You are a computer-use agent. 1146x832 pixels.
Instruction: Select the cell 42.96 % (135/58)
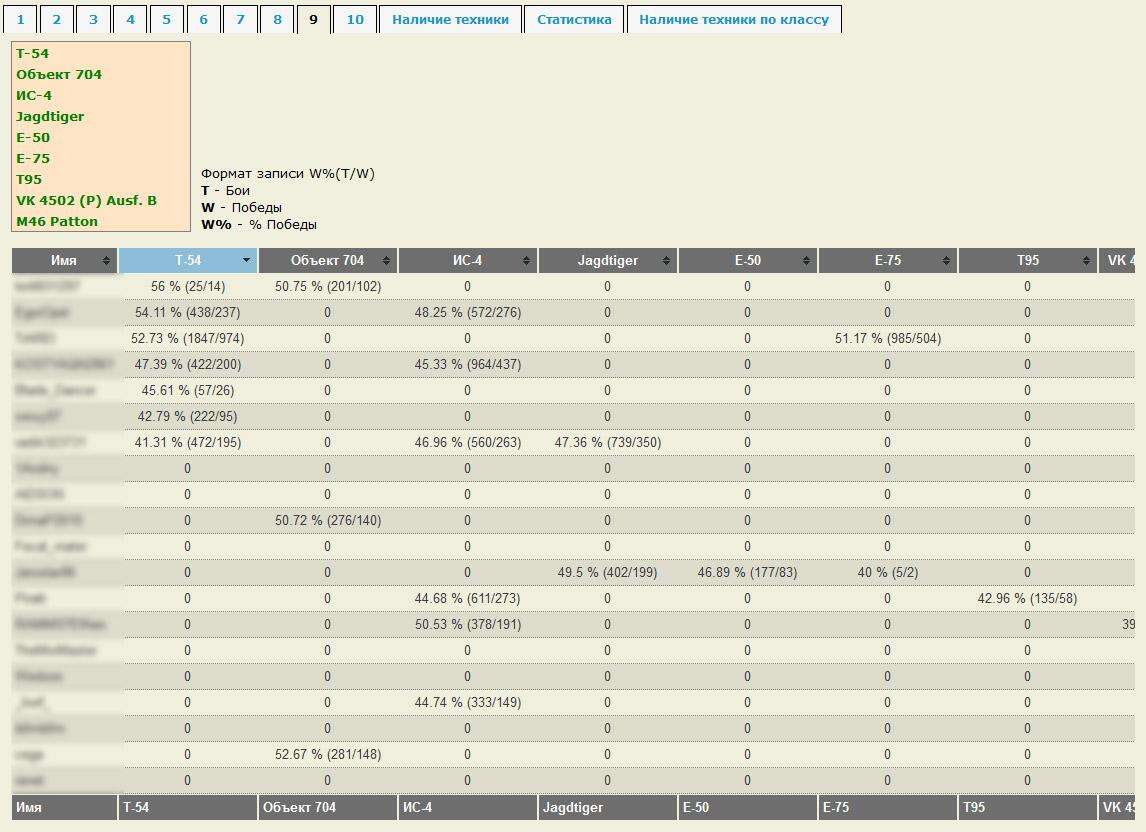[x=1028, y=598]
